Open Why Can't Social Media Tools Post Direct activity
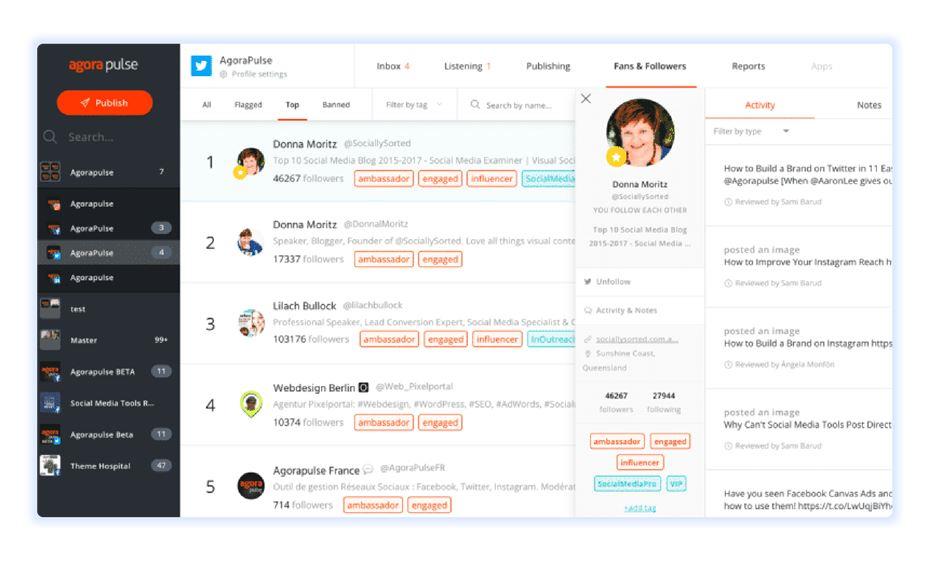This screenshot has height=564, width=940. tap(808, 425)
